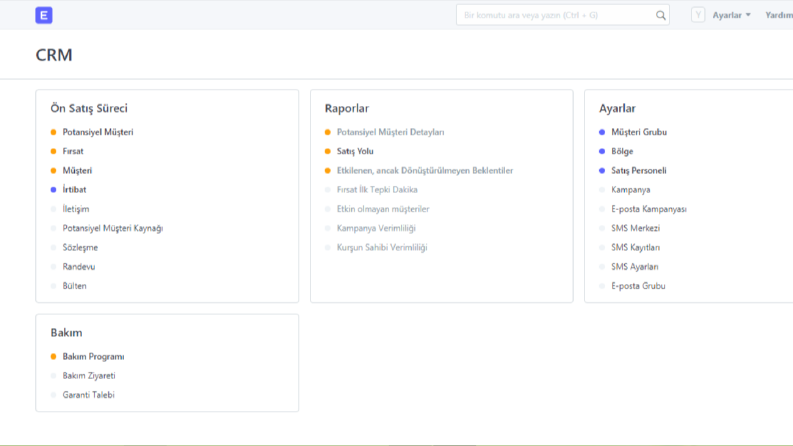Open Potansiyel Müşteri Detayları report
Screen dimensions: 793x446
click(390, 132)
